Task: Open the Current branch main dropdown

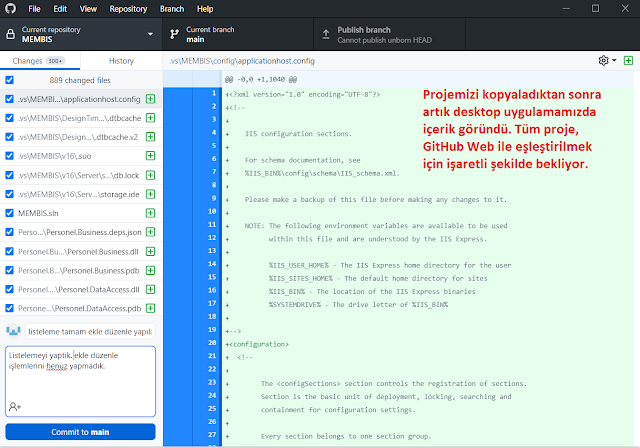Action: [x=238, y=34]
